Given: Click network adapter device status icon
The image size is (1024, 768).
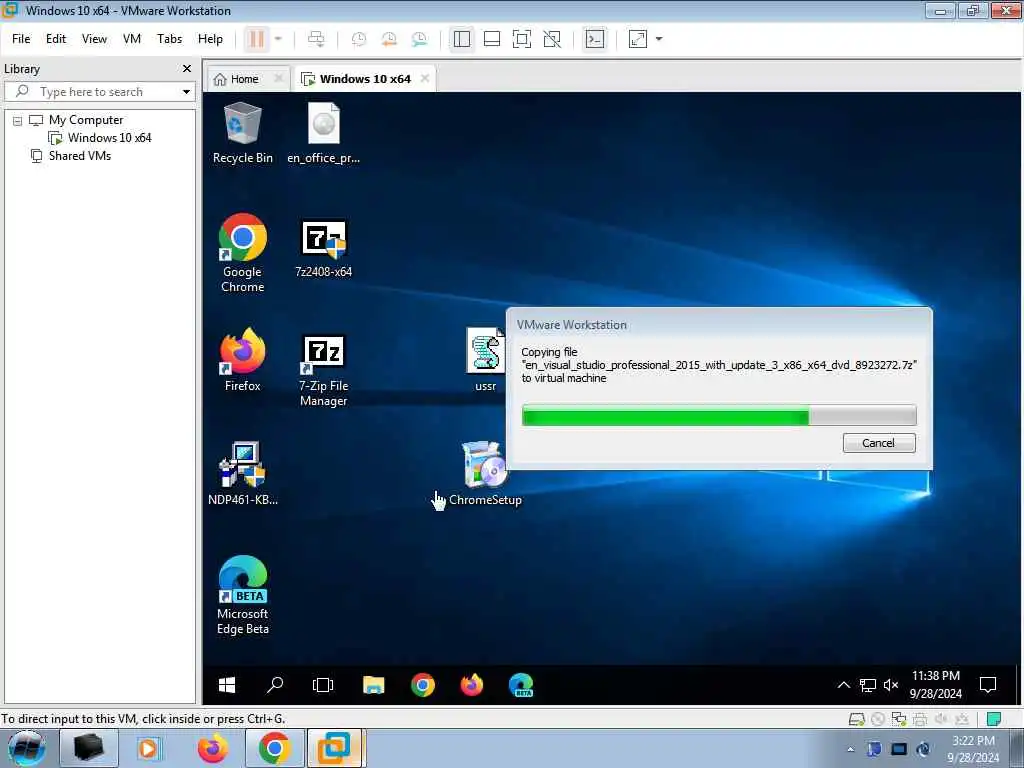Looking at the screenshot, I should point(899,719).
